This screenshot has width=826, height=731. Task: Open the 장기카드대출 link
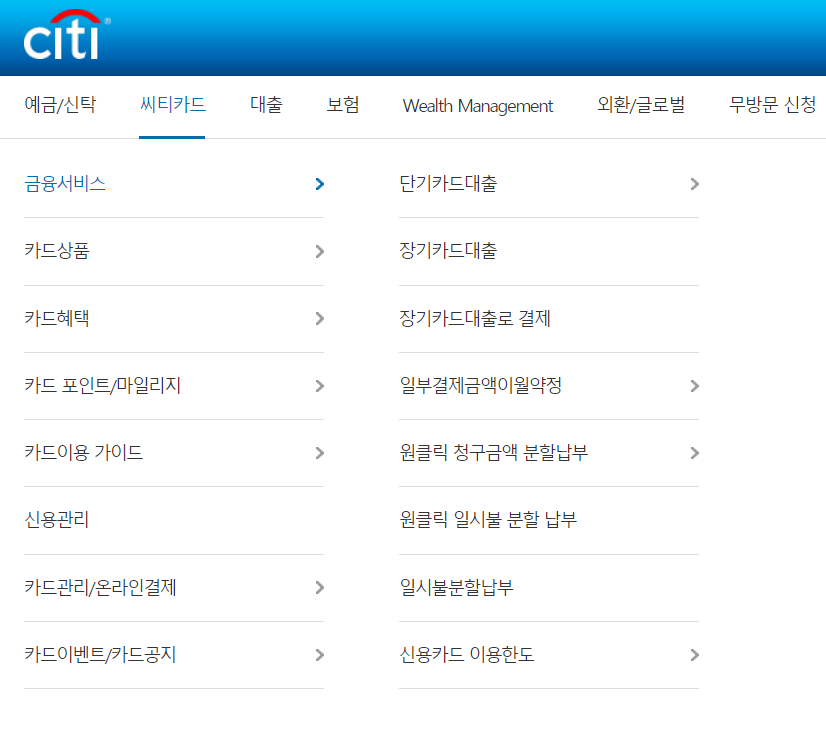[448, 251]
